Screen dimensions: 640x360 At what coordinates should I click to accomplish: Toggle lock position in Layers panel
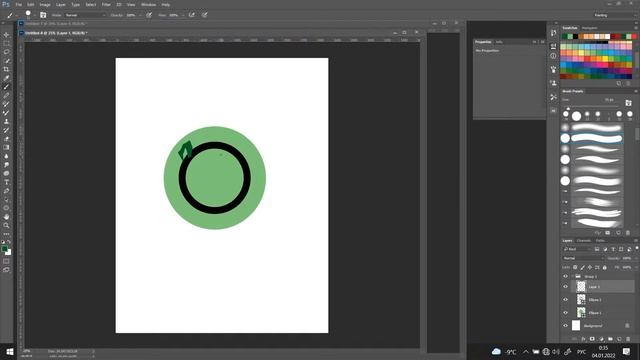[590, 267]
